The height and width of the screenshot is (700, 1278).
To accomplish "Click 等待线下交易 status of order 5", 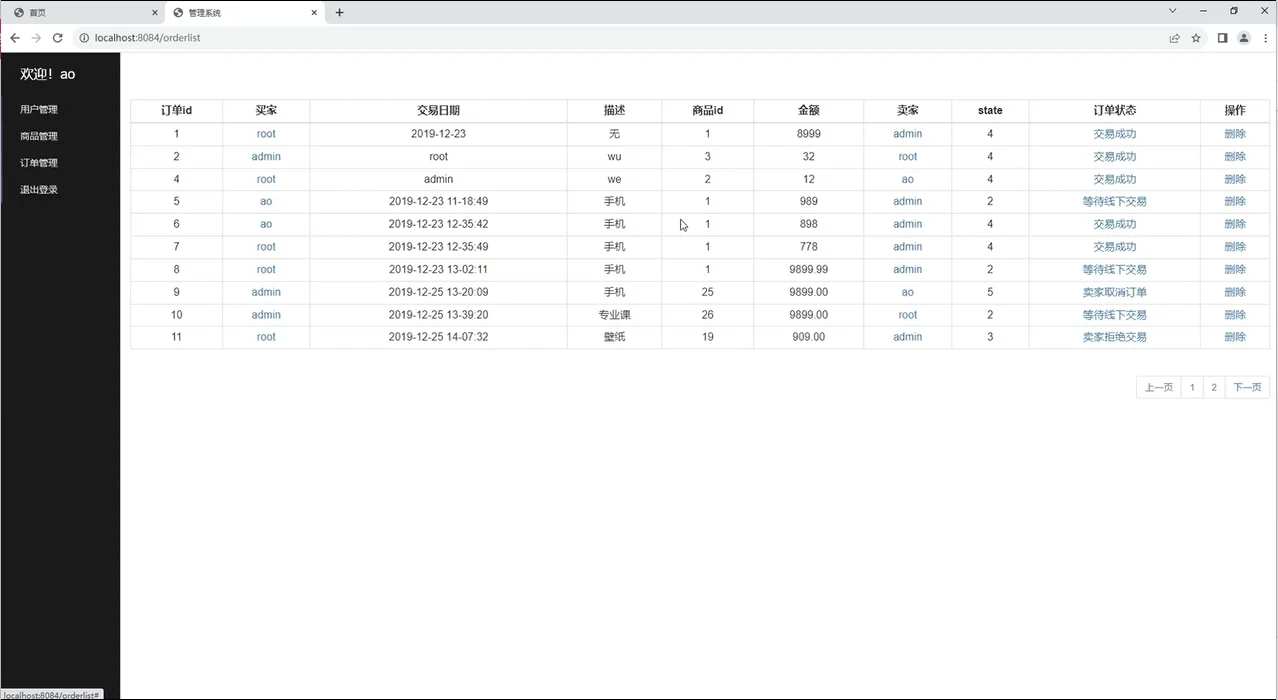I will point(1115,202).
